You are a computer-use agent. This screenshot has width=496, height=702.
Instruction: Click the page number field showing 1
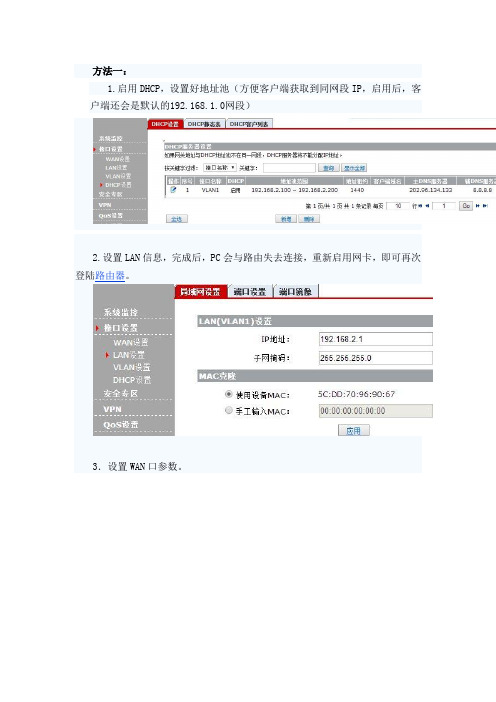tap(444, 206)
